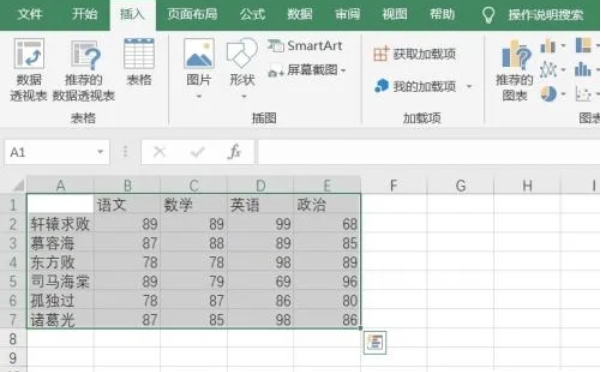Select column A header
The height and width of the screenshot is (372, 601).
pyautogui.click(x=60, y=186)
